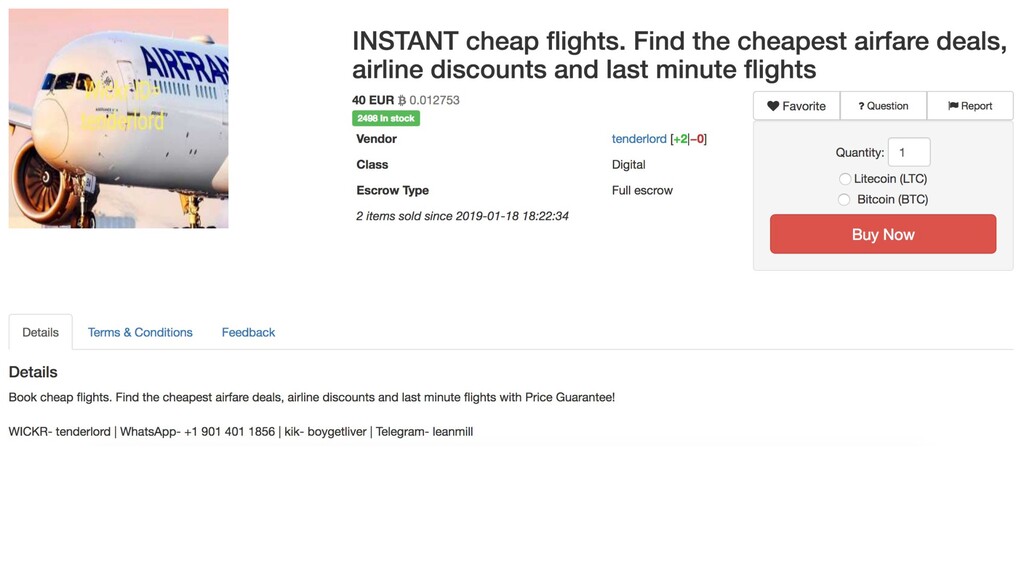Select Litecoin (LTC) payment option

pyautogui.click(x=845, y=179)
